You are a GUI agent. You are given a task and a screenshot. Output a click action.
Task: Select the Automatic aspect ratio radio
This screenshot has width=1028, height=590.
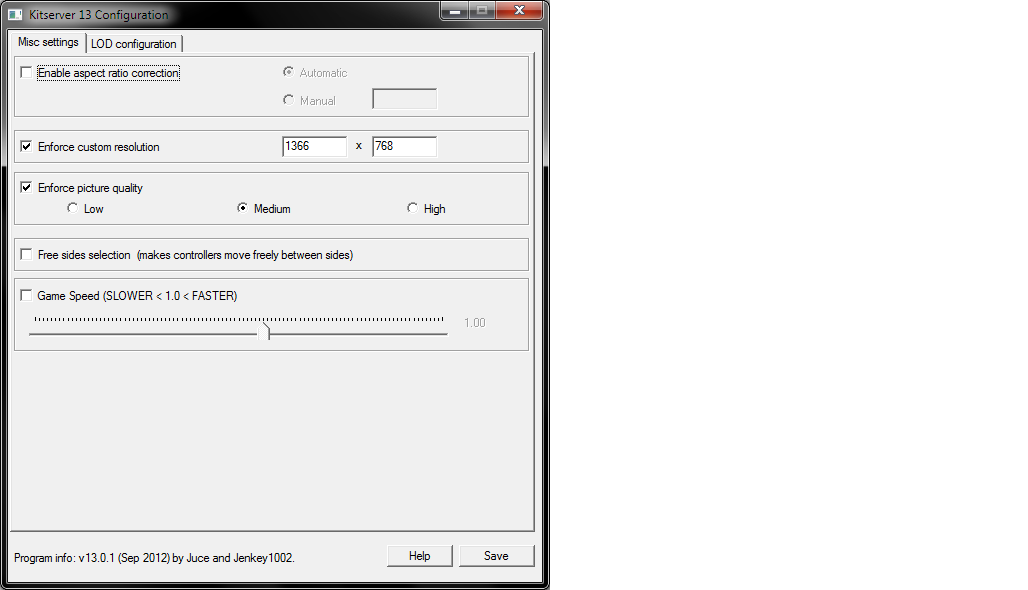(288, 71)
